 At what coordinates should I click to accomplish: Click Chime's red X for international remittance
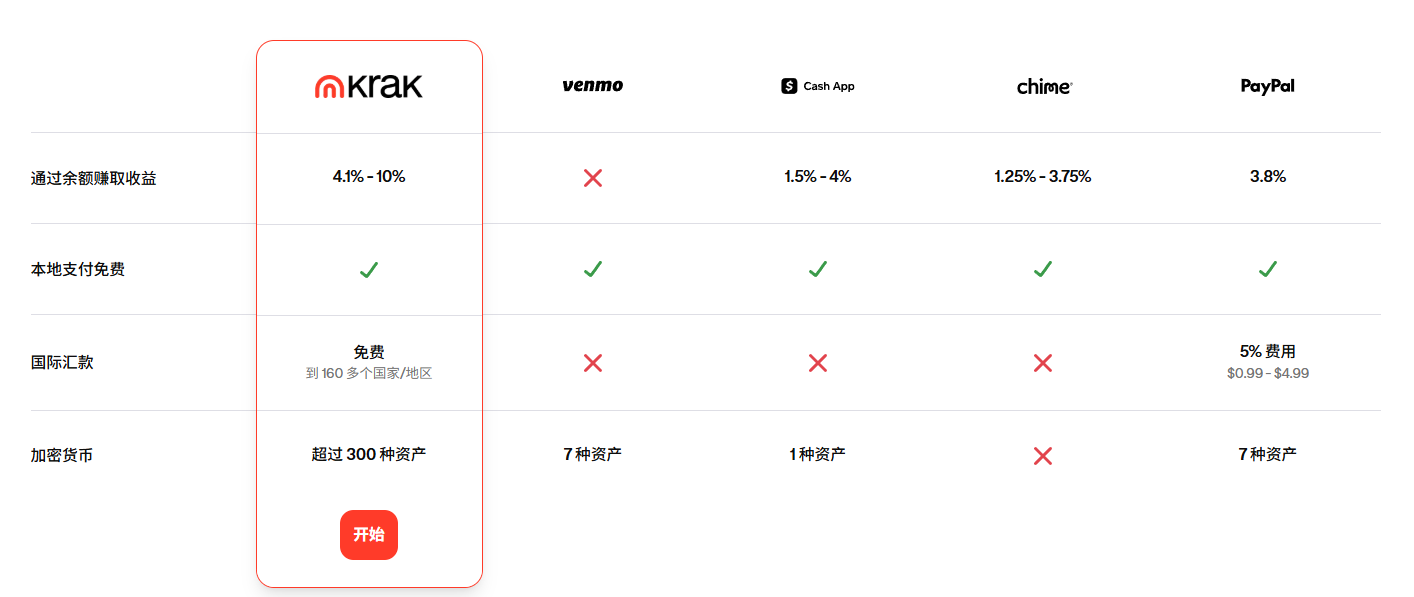(x=1043, y=363)
